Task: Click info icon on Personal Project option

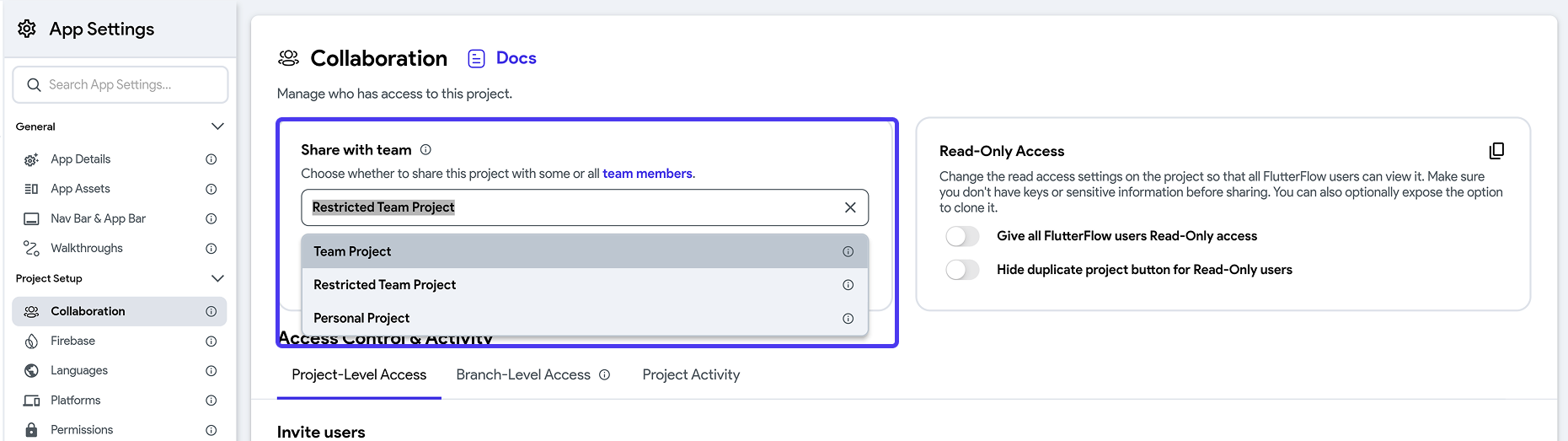Action: 848,319
